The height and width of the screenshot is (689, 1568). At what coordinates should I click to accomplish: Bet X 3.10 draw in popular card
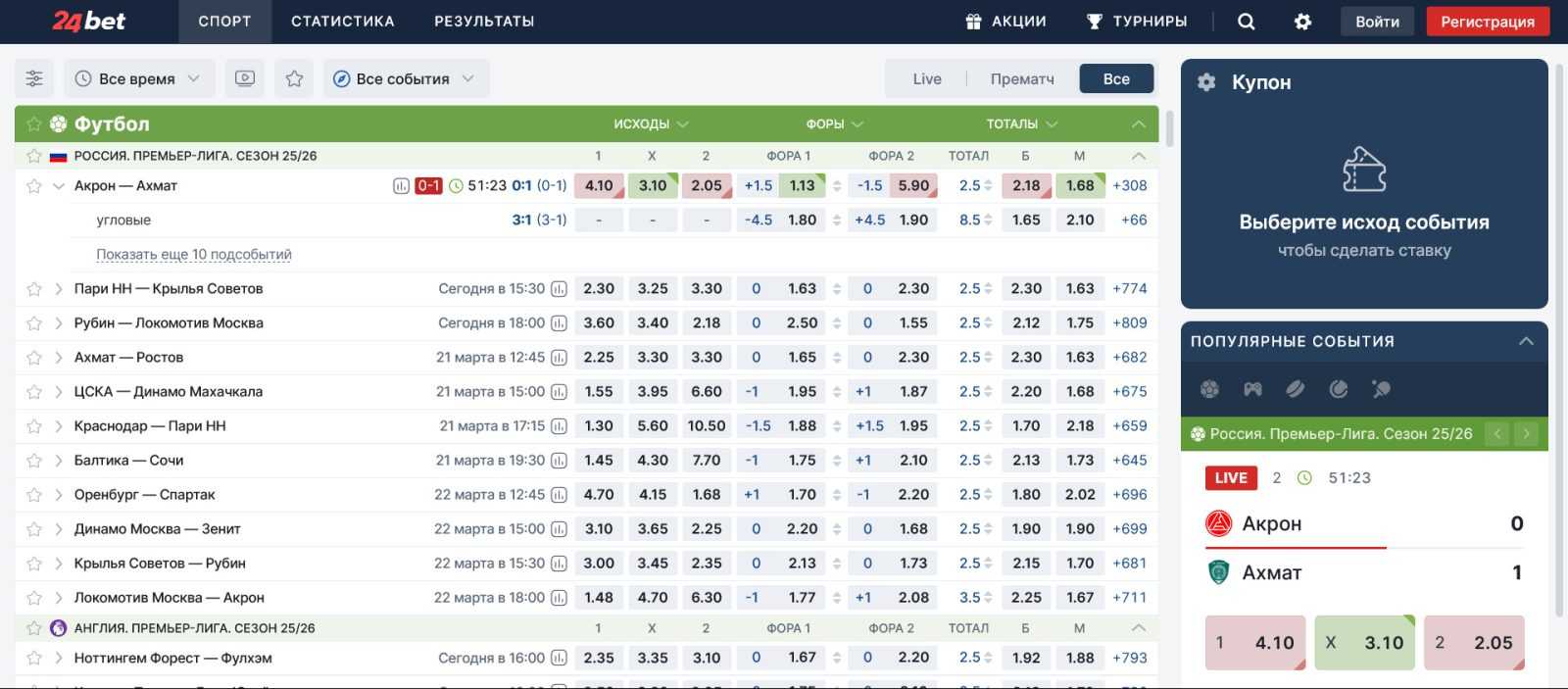[1365, 643]
